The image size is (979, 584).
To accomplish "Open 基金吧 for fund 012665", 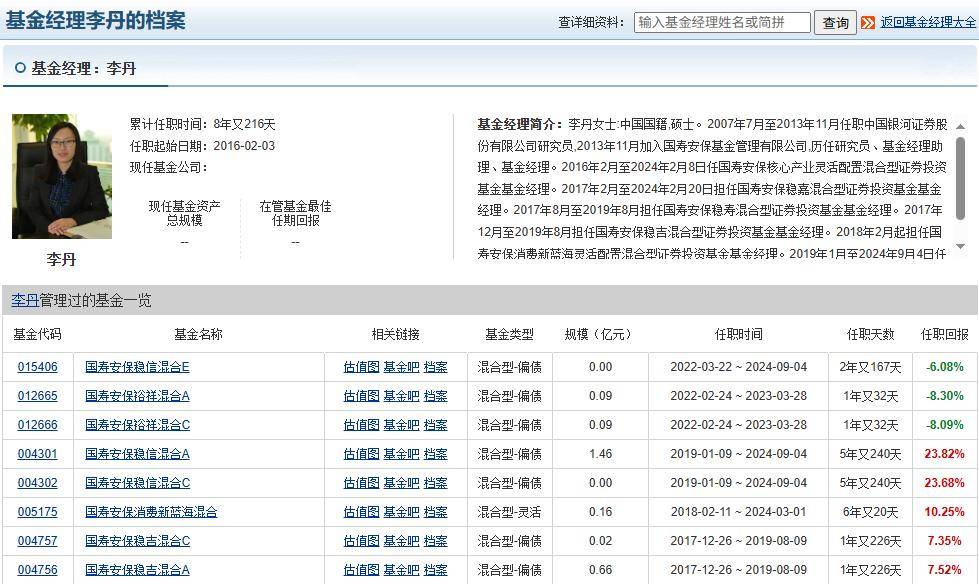I will (x=399, y=397).
